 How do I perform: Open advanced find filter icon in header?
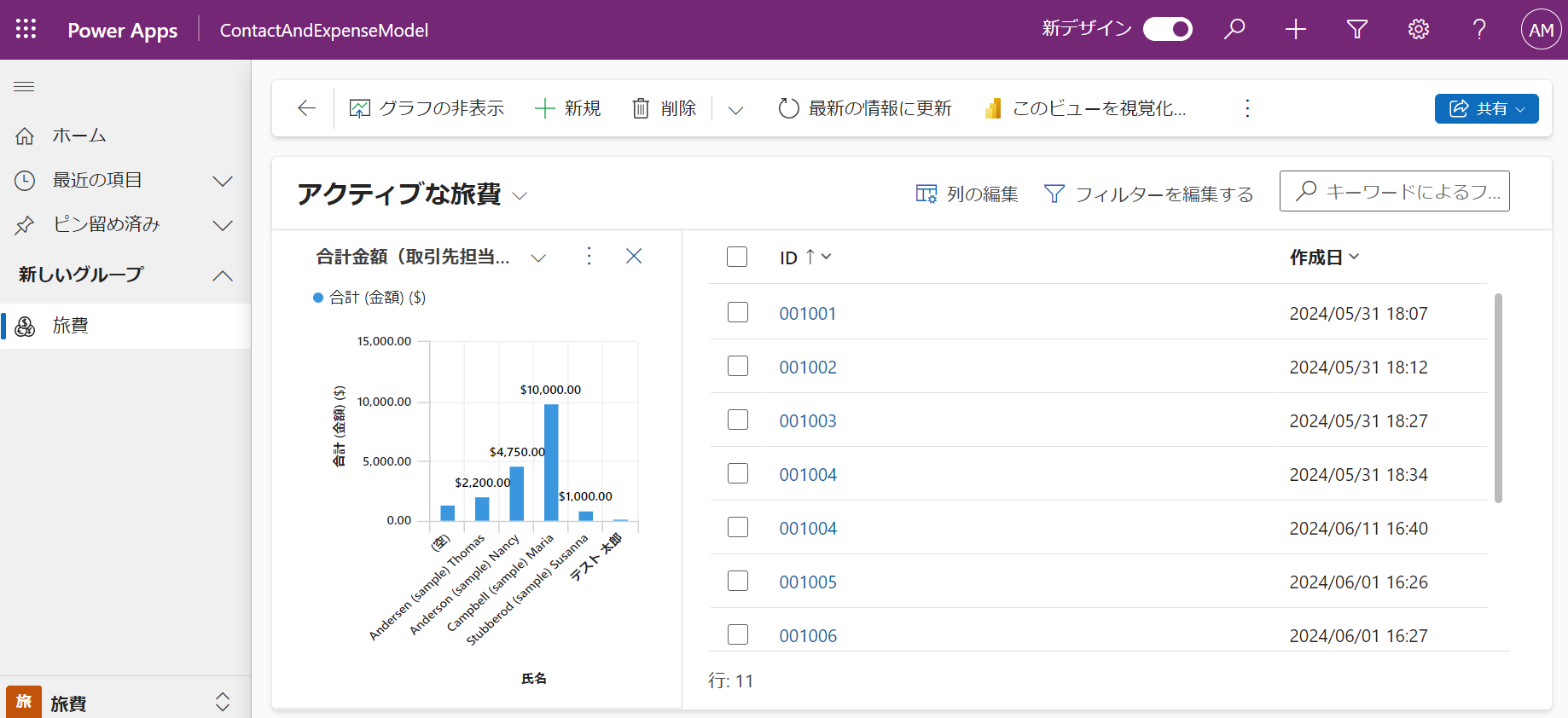[1357, 30]
